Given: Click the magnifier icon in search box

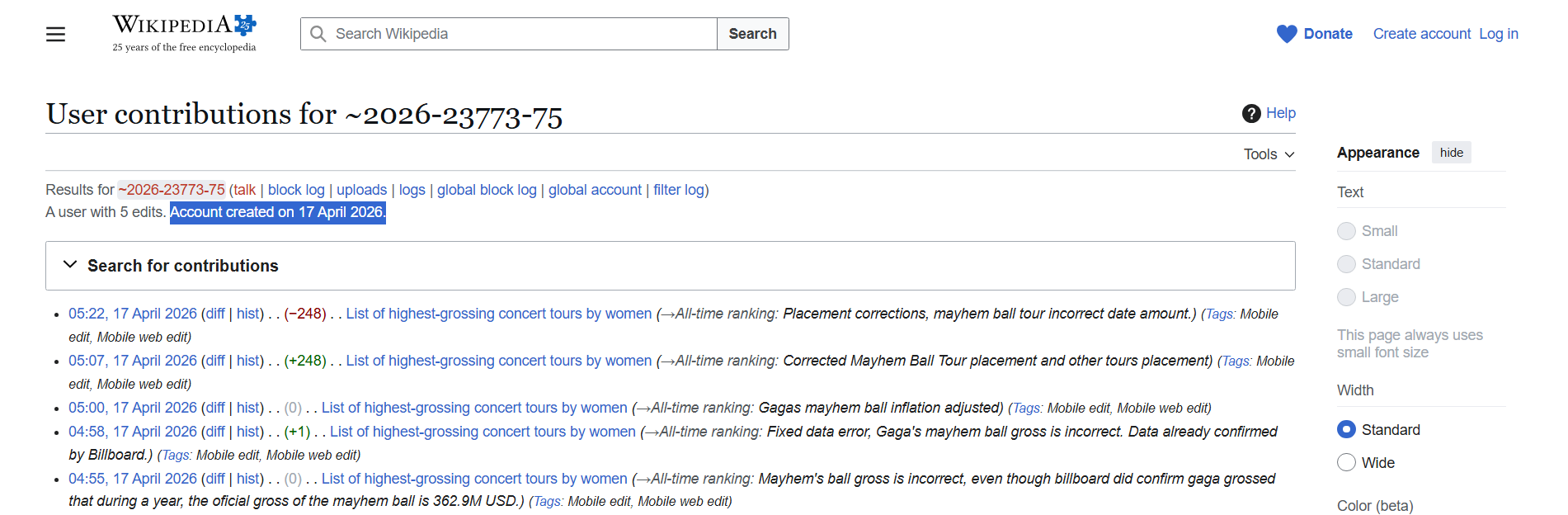Looking at the screenshot, I should 318,34.
